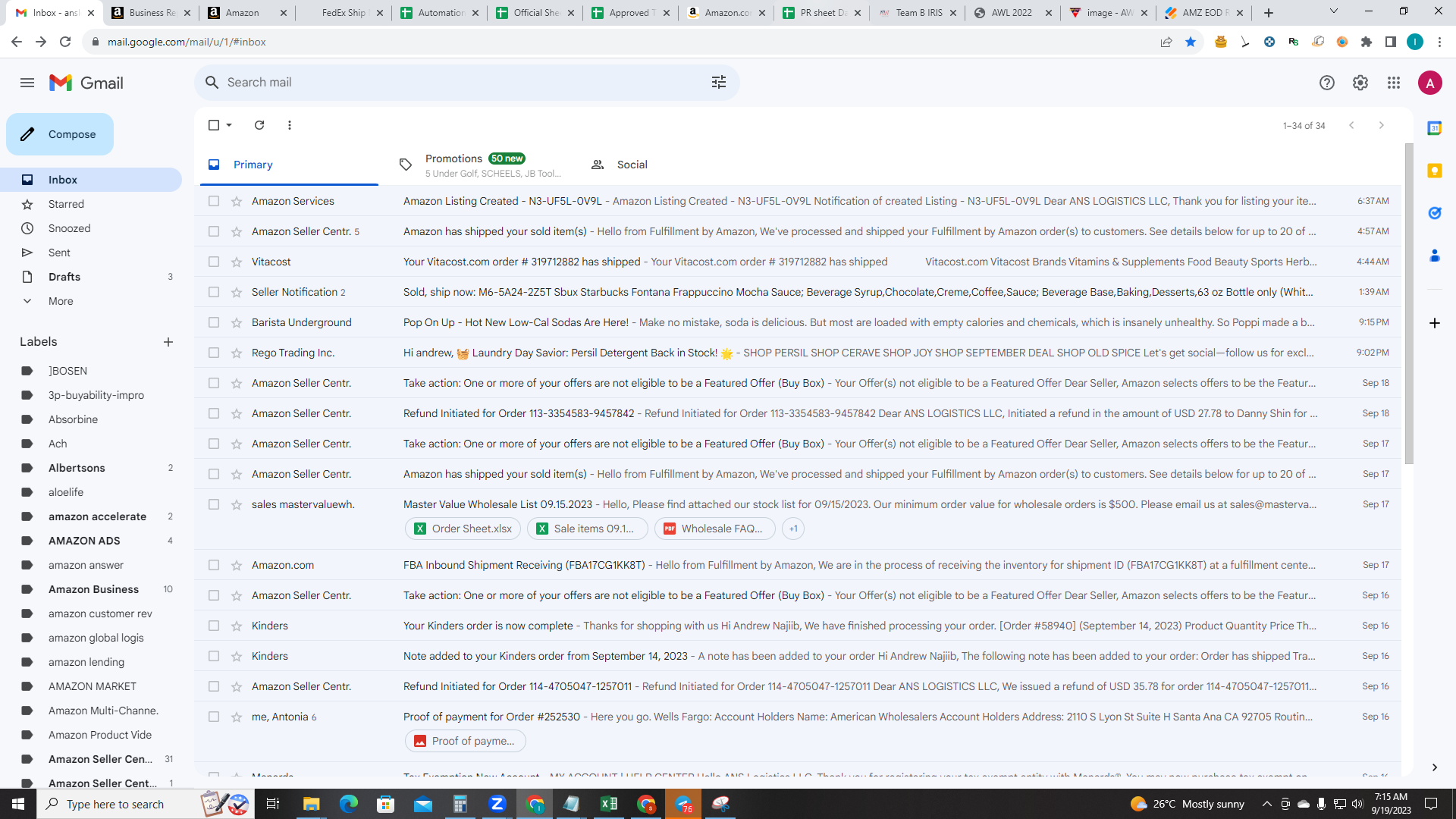The image size is (1456, 819).
Task: Reload the page in Chrome
Action: click(65, 42)
